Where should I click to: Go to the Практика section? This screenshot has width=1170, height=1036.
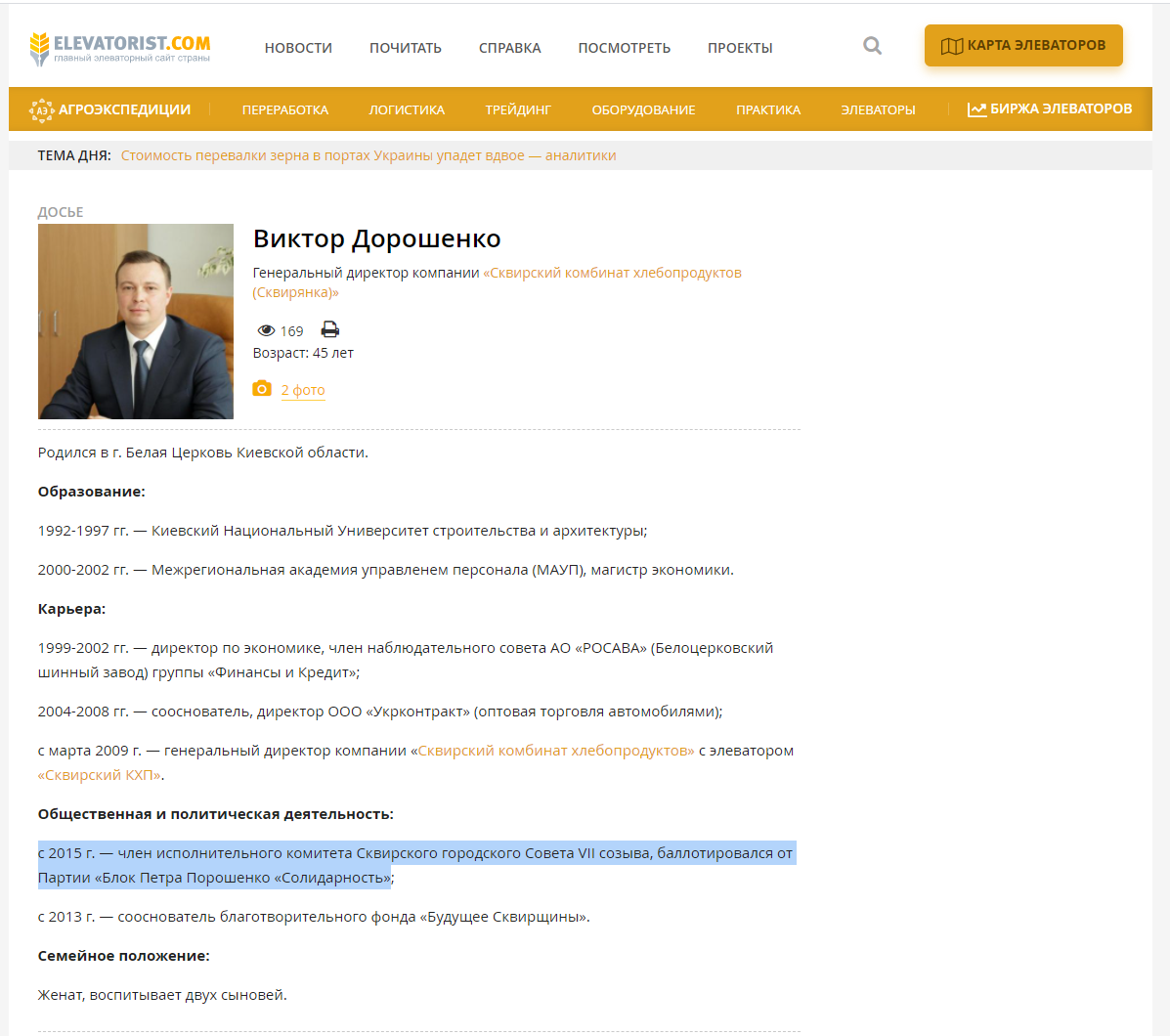(768, 110)
